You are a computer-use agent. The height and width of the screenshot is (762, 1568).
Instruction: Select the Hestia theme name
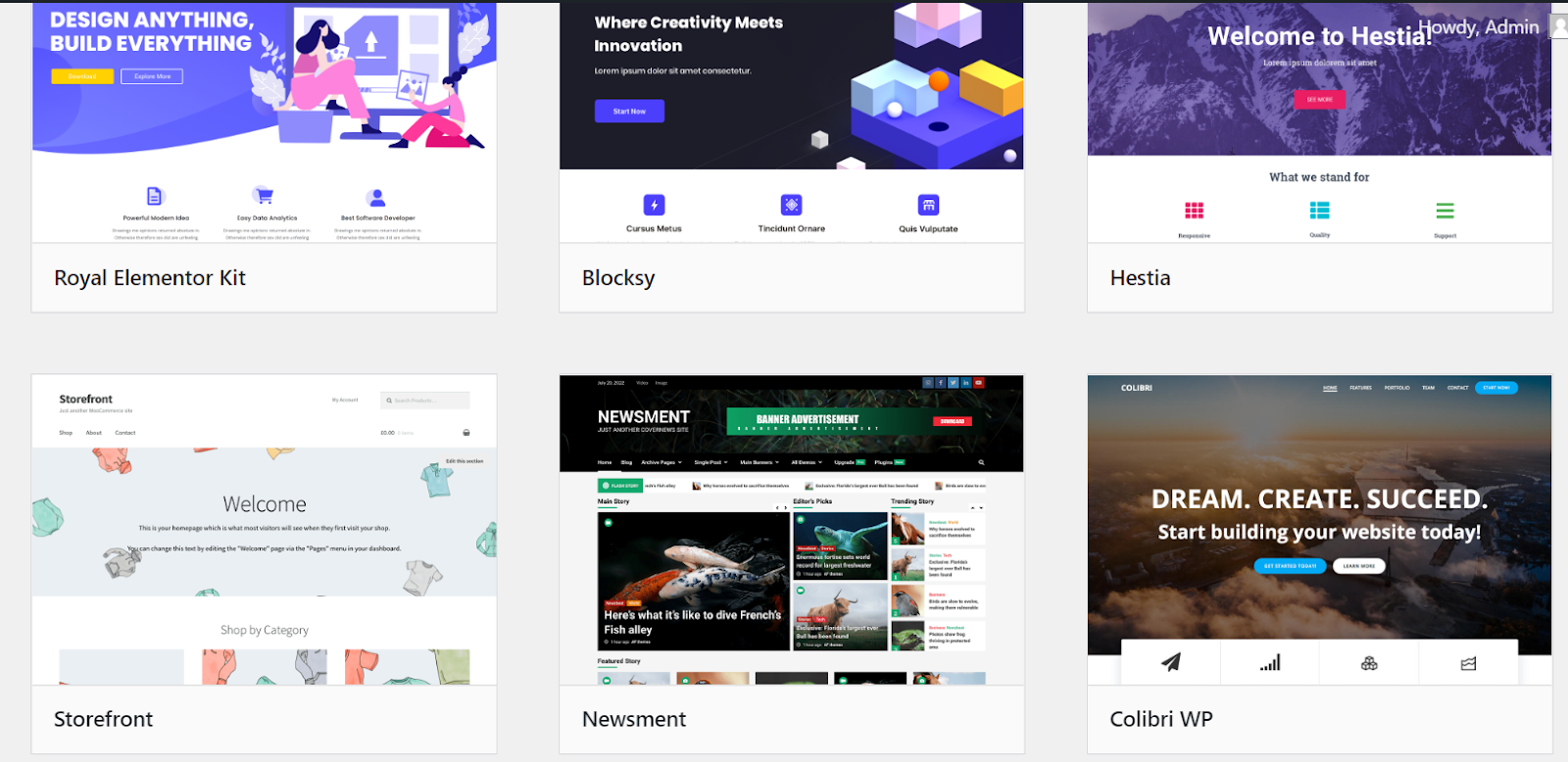(1140, 278)
